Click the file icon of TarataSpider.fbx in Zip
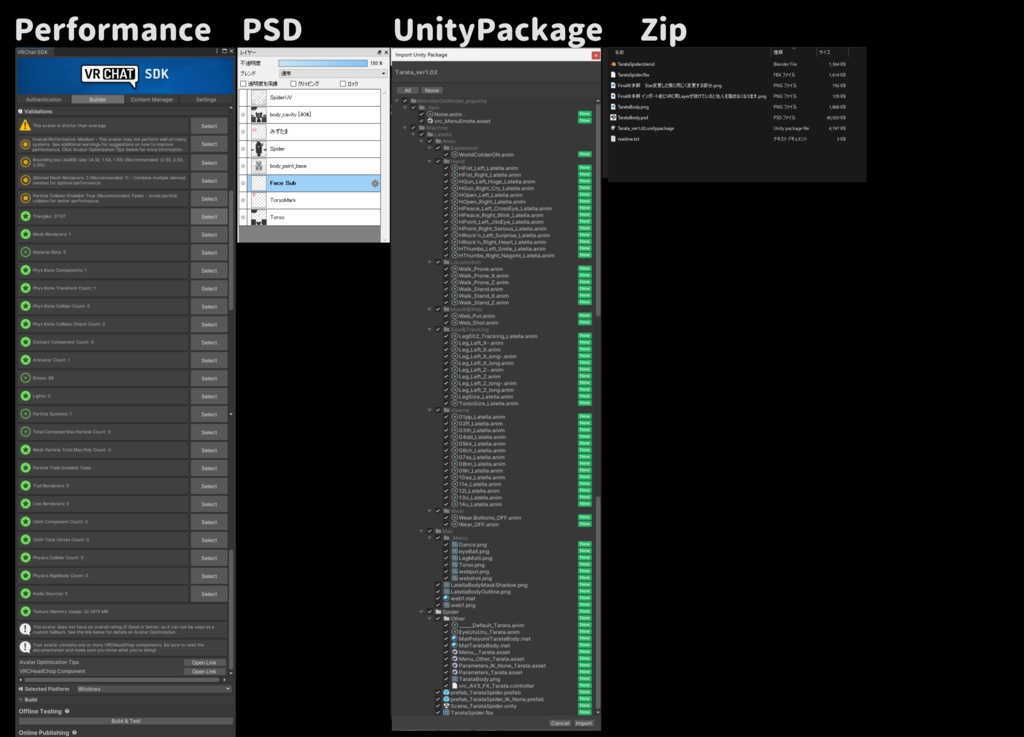Screen dimensions: 1024x737 (x=613, y=74)
